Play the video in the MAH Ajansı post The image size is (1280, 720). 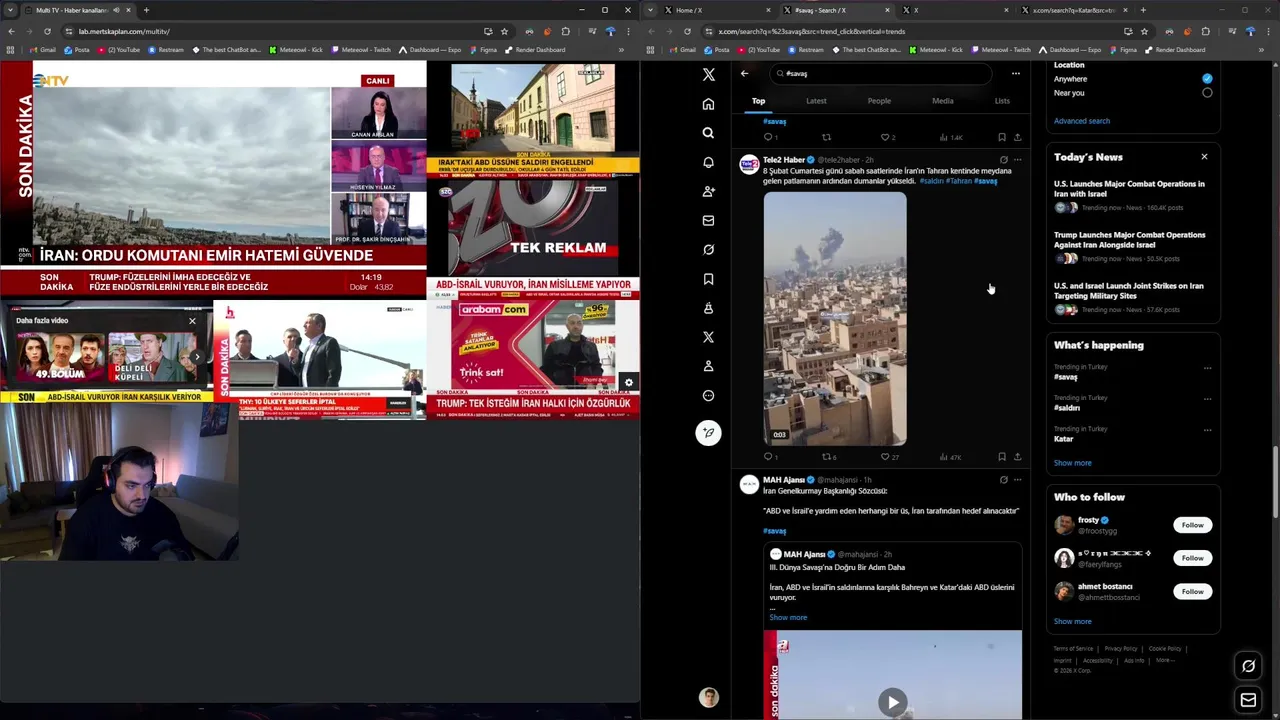pos(892,702)
